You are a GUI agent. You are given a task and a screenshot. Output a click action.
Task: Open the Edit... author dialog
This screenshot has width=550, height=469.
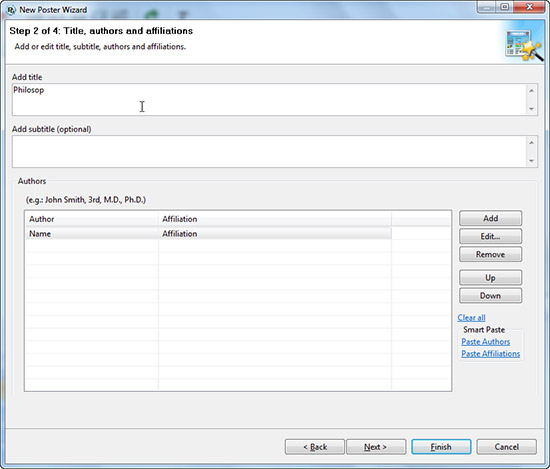click(x=490, y=236)
